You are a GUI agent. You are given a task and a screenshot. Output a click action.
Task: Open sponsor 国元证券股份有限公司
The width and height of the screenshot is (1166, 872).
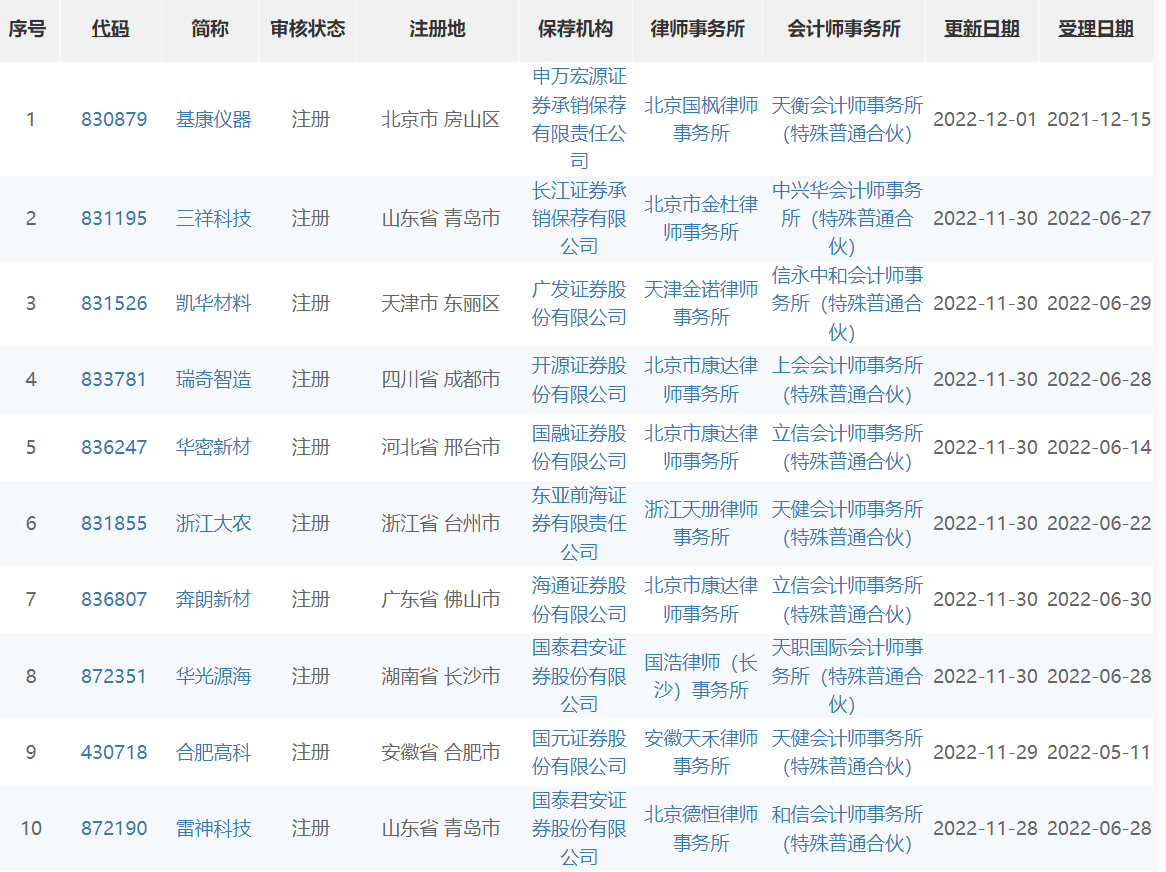pyautogui.click(x=579, y=752)
